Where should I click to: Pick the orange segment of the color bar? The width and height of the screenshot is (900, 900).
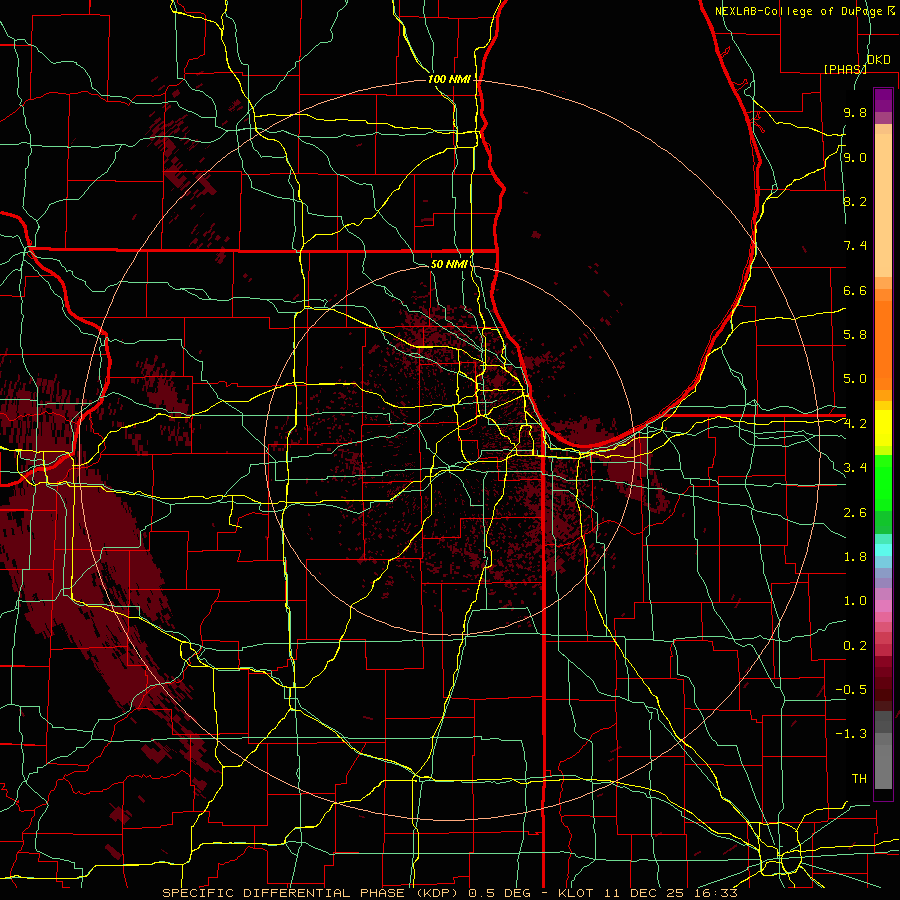coord(883,344)
